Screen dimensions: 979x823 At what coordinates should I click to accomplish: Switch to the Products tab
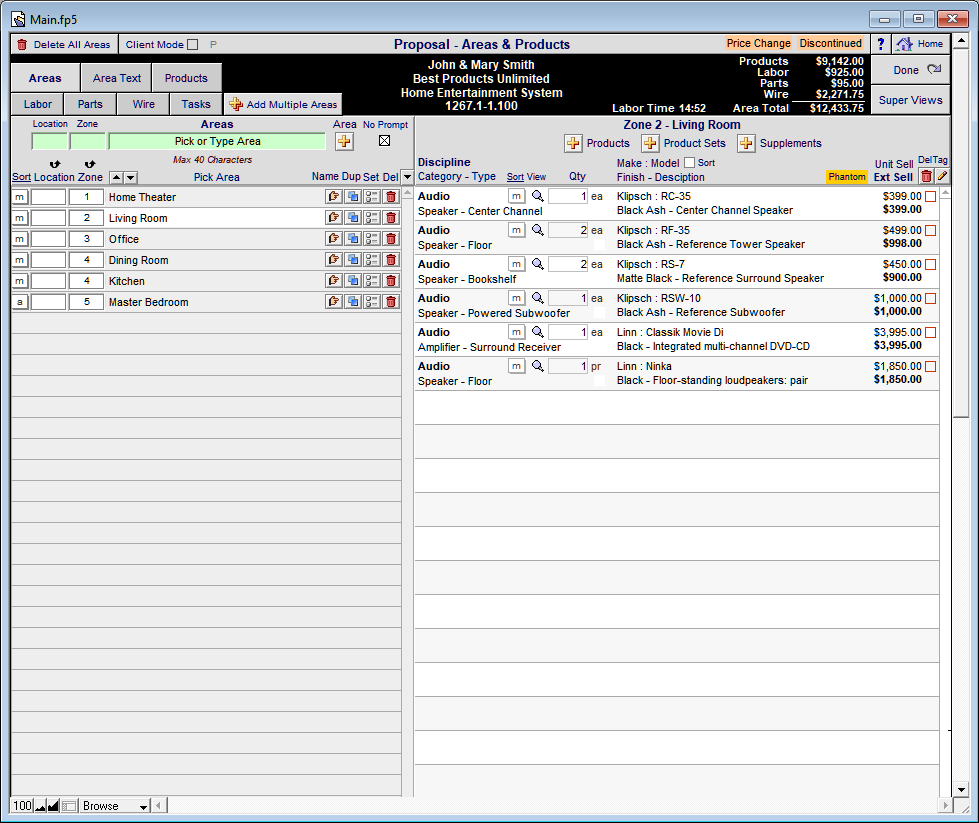pyautogui.click(x=186, y=78)
